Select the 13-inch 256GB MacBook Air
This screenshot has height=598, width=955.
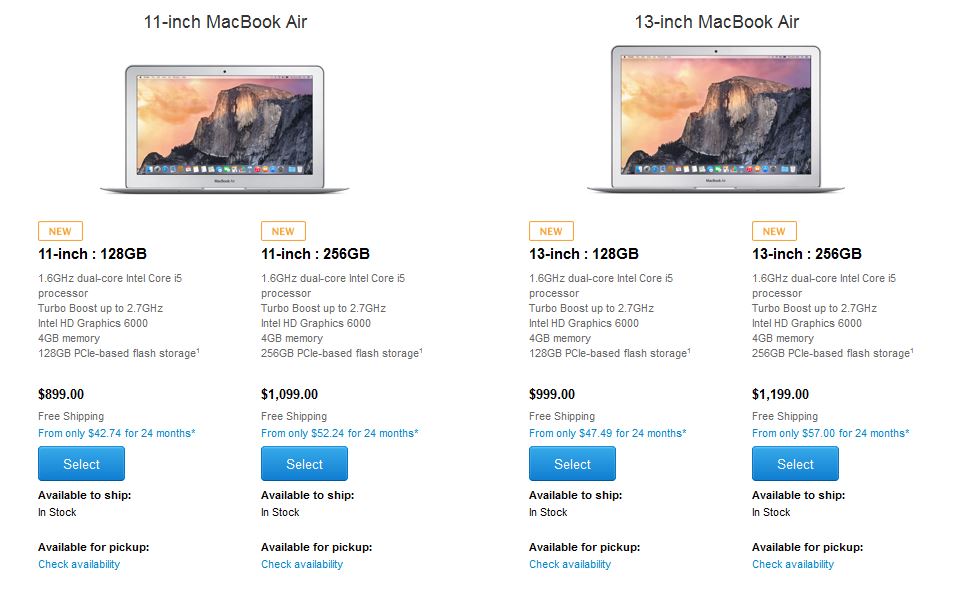795,464
